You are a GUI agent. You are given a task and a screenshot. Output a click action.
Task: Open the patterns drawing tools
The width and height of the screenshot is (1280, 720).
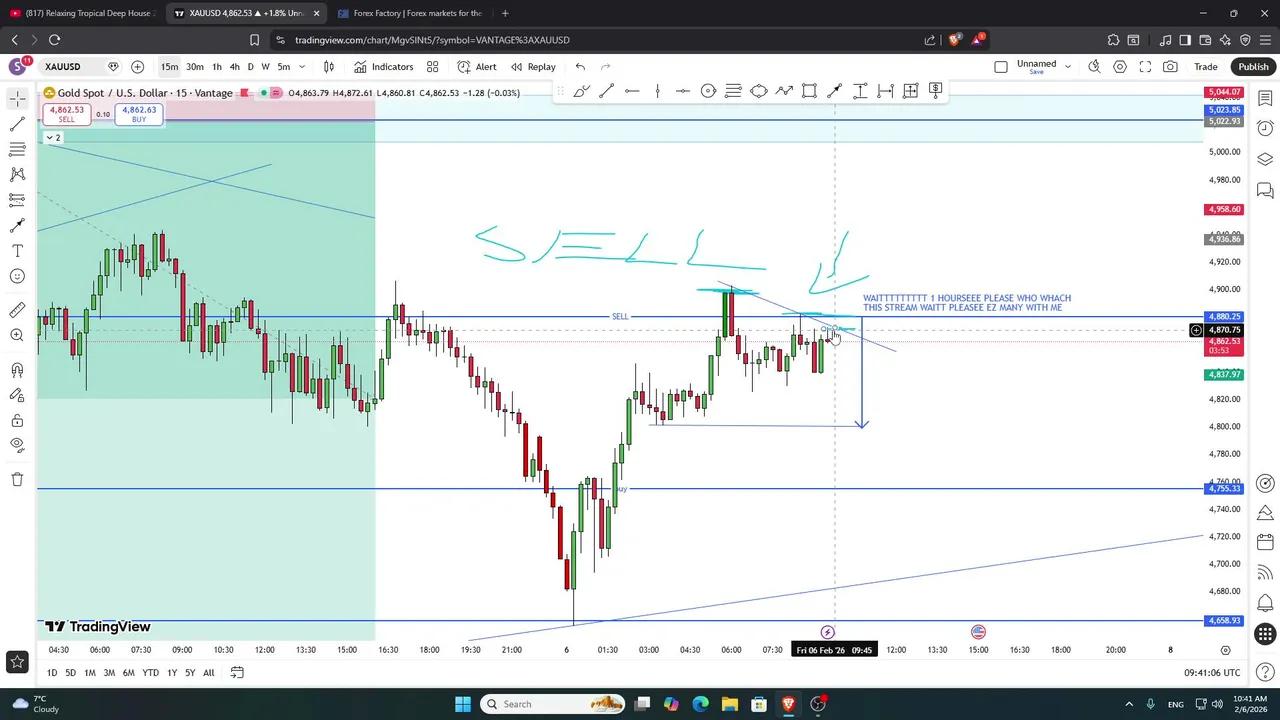17,175
